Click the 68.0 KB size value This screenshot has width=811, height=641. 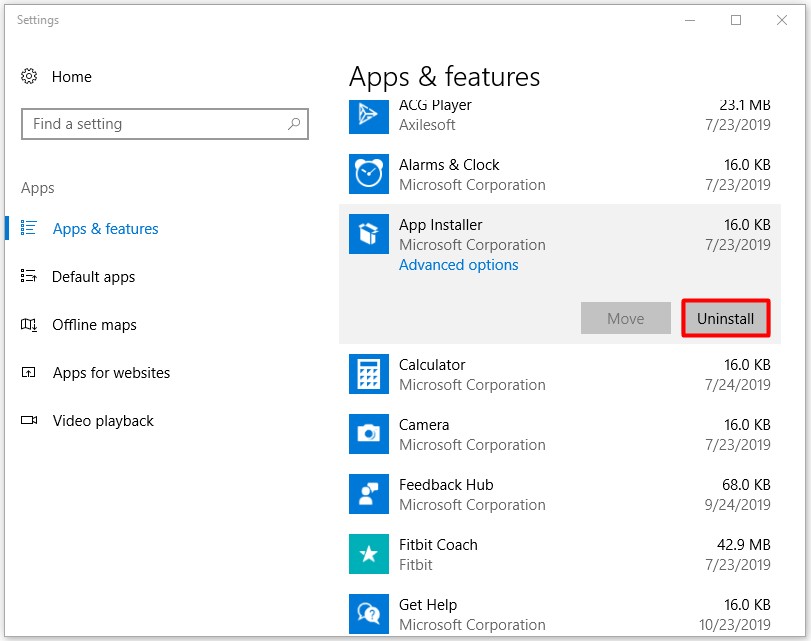[746, 485]
